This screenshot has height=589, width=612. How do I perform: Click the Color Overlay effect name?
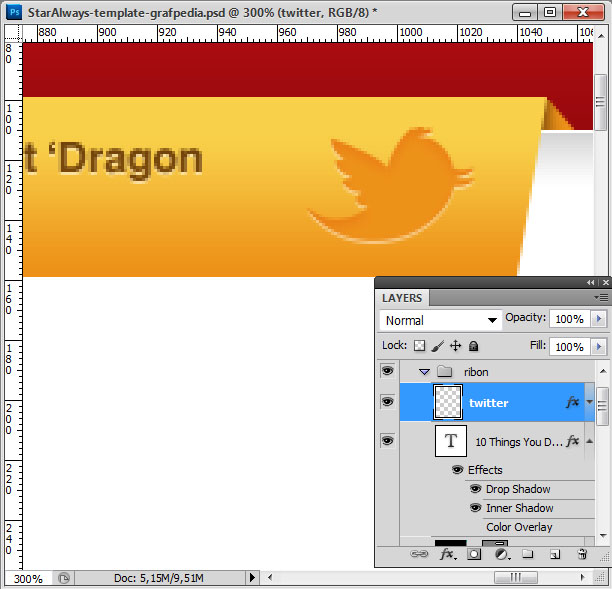(x=519, y=527)
